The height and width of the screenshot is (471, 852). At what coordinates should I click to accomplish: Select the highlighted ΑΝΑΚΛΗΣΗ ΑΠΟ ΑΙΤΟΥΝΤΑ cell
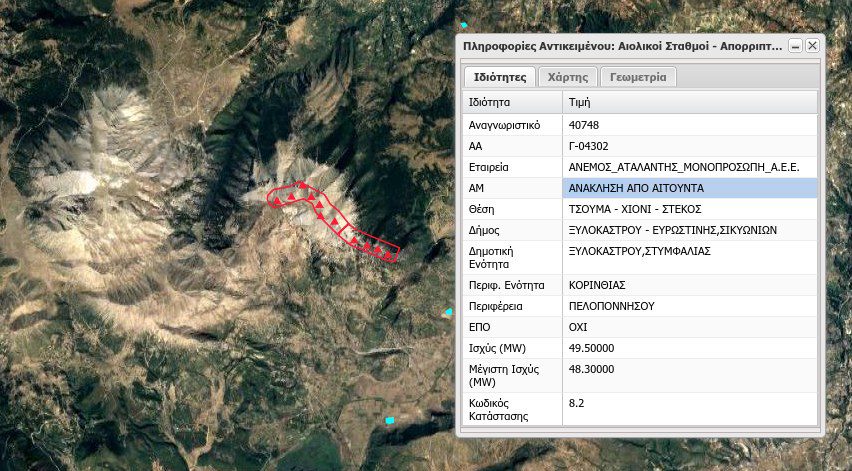[689, 188]
